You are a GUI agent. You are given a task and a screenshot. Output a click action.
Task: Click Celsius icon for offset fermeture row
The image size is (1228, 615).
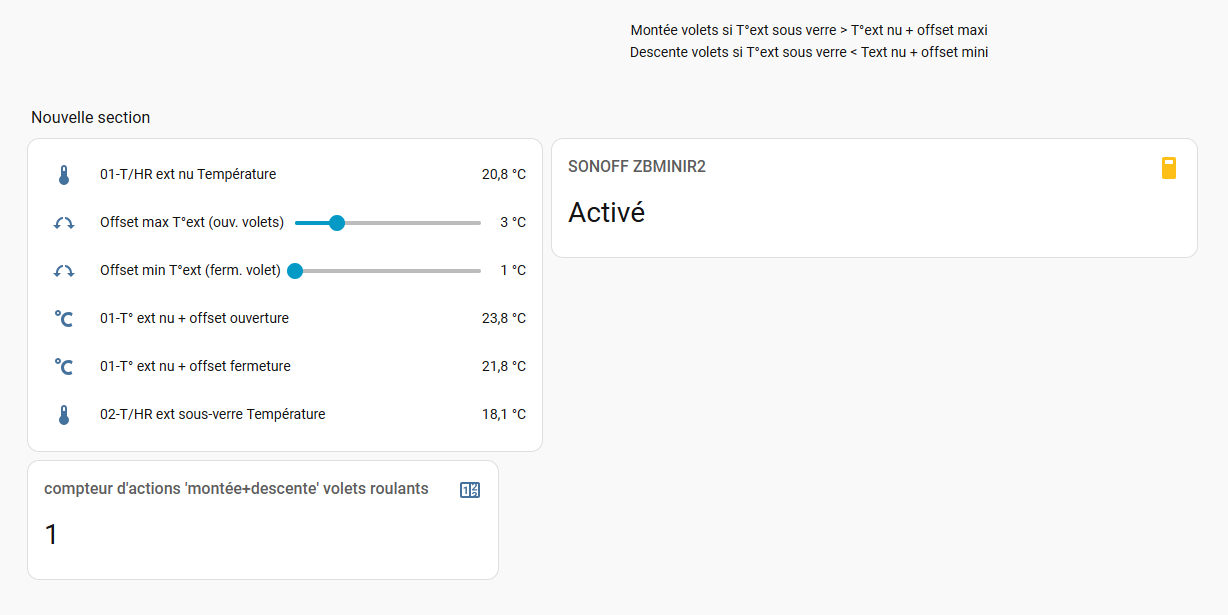[64, 367]
